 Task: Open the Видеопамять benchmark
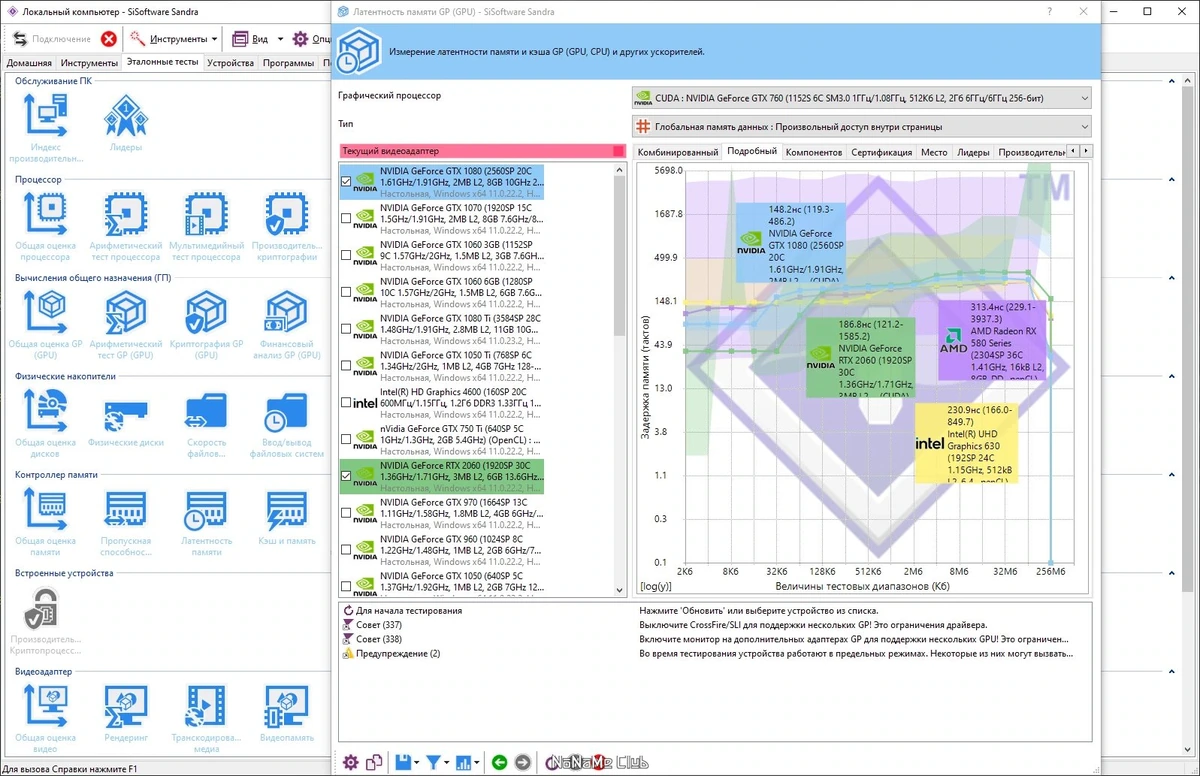(x=286, y=714)
